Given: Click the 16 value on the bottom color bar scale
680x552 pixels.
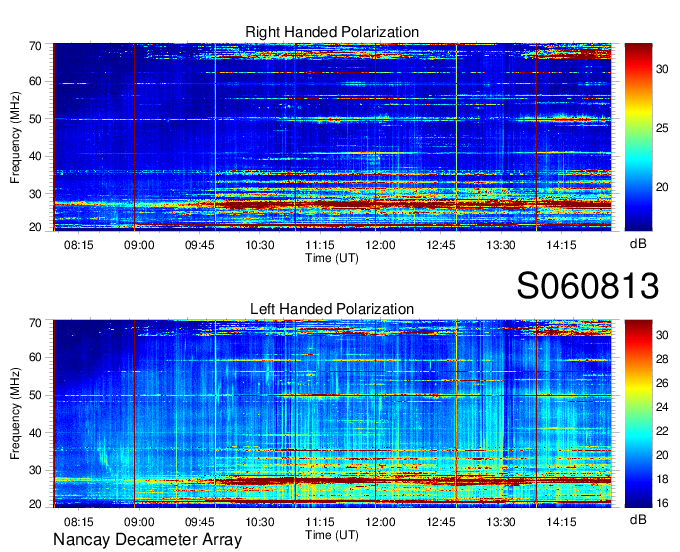Looking at the screenshot, I should (662, 503).
